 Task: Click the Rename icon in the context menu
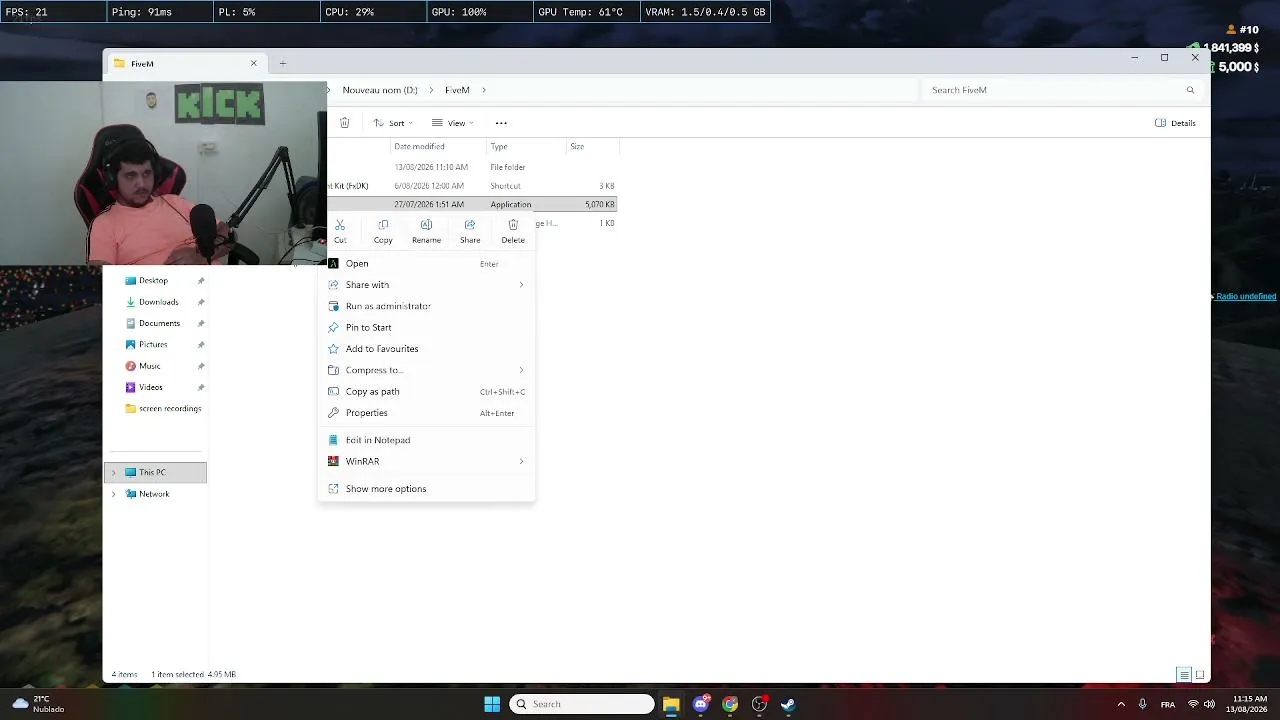point(426,225)
